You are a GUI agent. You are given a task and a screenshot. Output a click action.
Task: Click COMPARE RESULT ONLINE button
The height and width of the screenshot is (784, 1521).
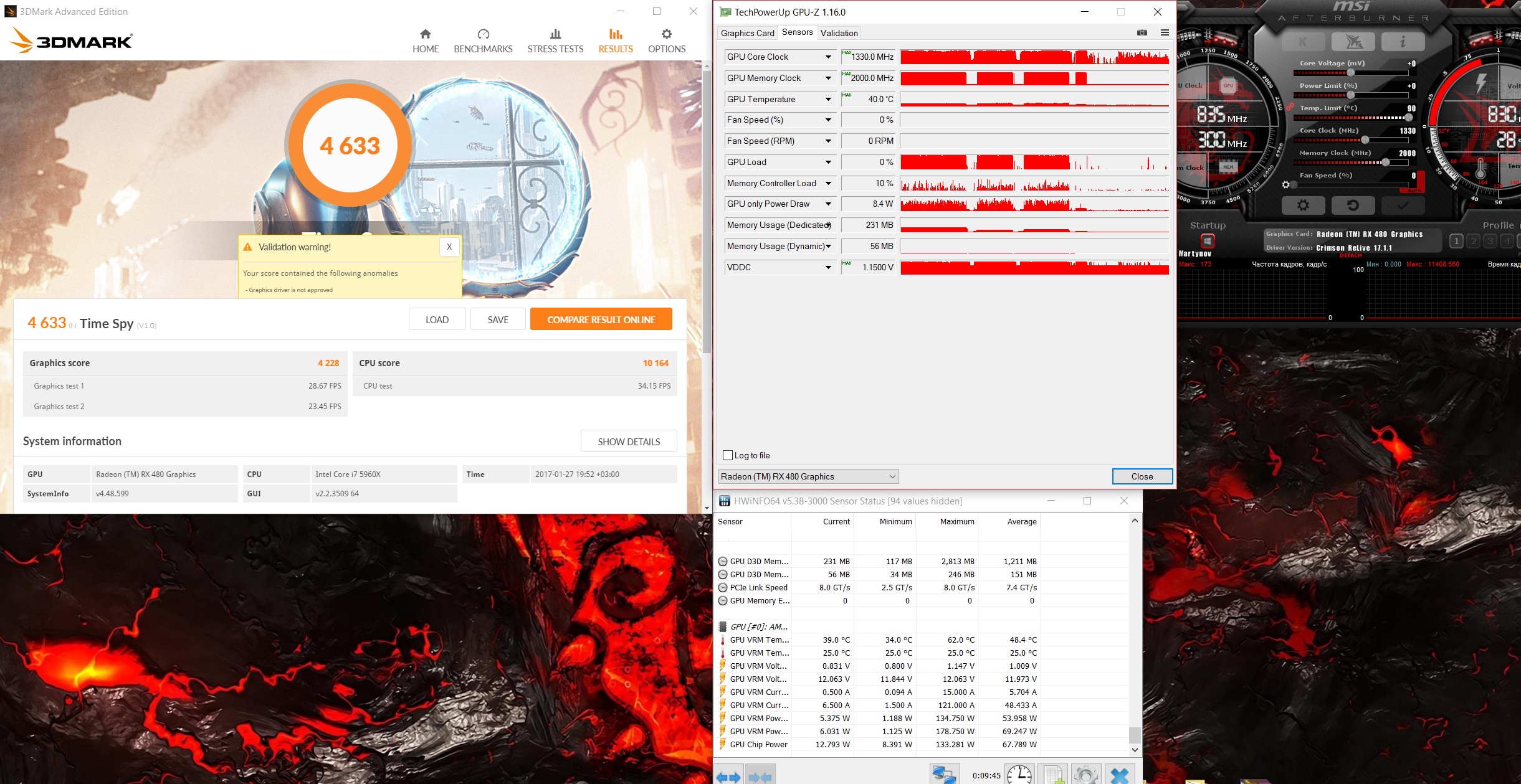(601, 319)
